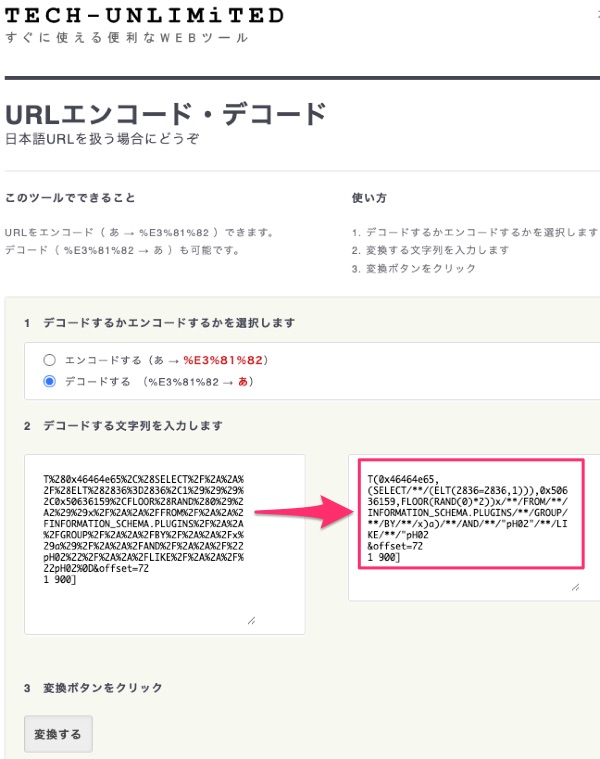Click the TECH-UNLIMITED site logo
The height and width of the screenshot is (759, 600).
[x=144, y=15]
